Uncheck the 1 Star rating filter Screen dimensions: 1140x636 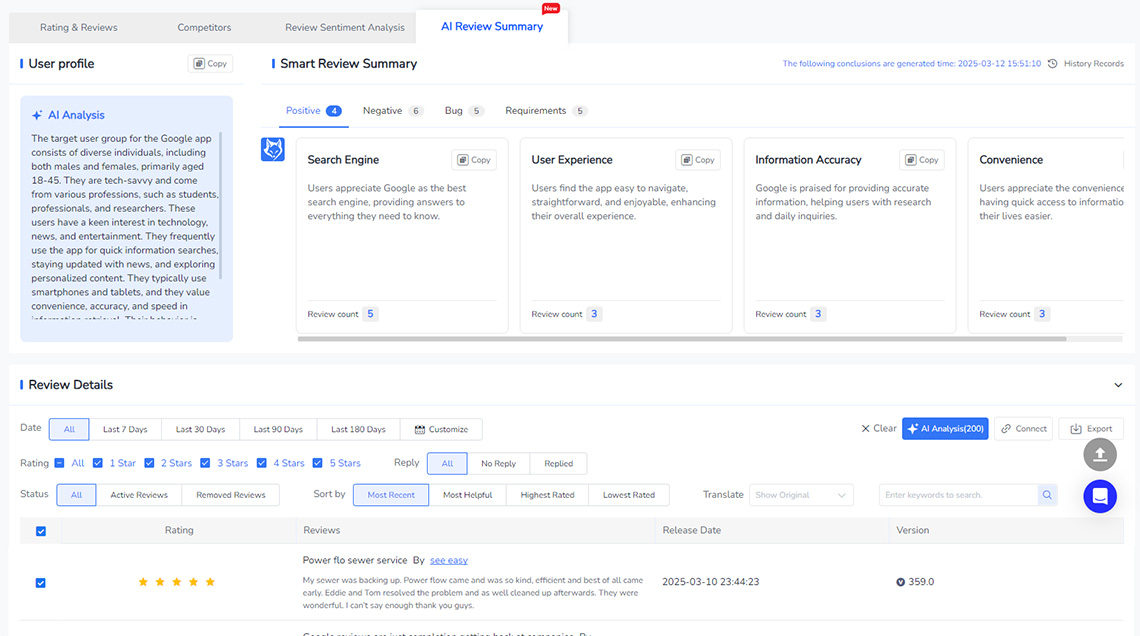97,463
